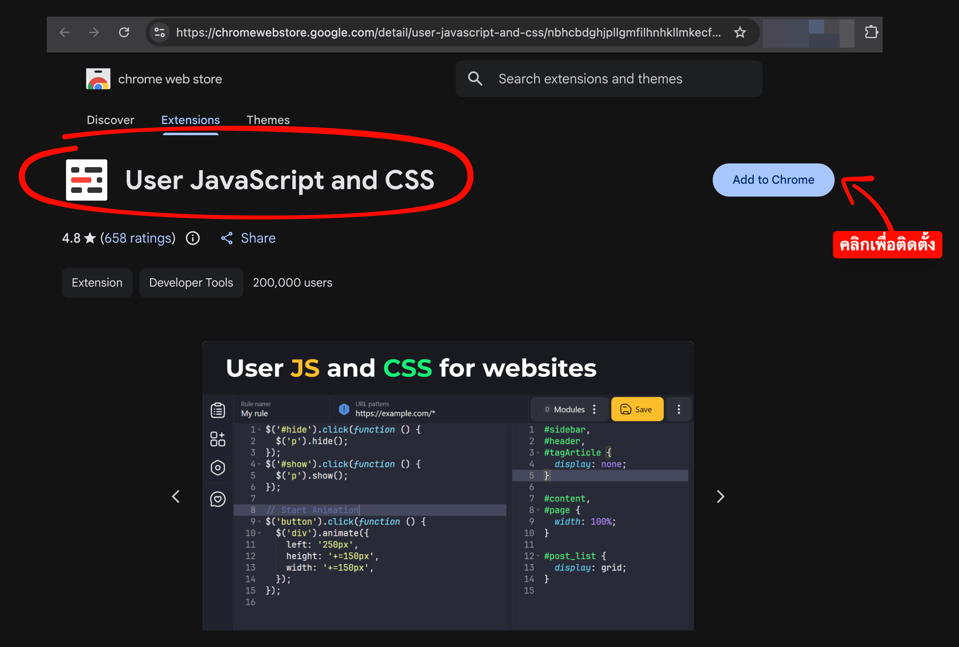Open the browser extensions puzzle icon
This screenshot has width=959, height=647.
coord(871,32)
